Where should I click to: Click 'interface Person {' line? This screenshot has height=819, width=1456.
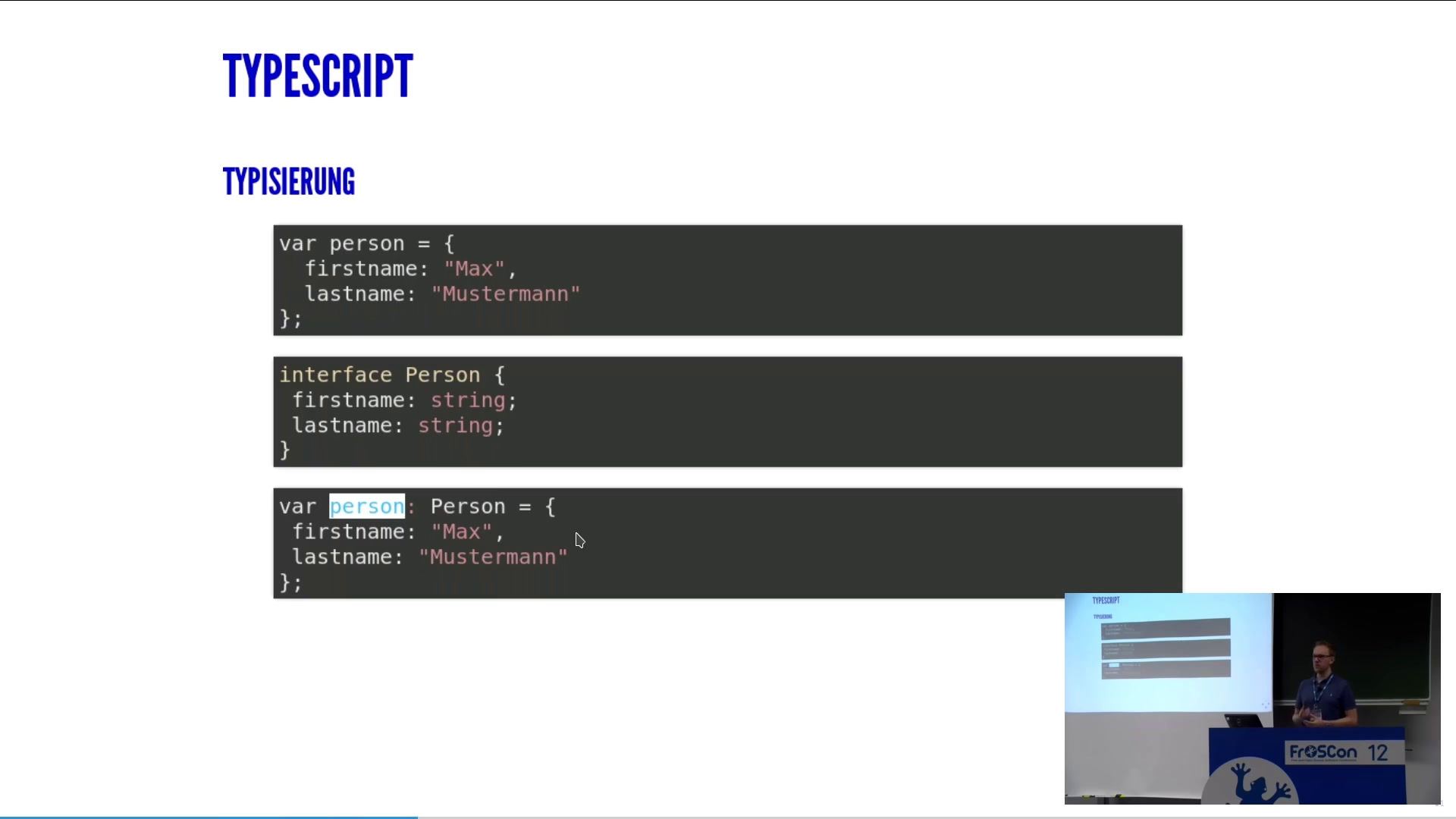click(392, 375)
